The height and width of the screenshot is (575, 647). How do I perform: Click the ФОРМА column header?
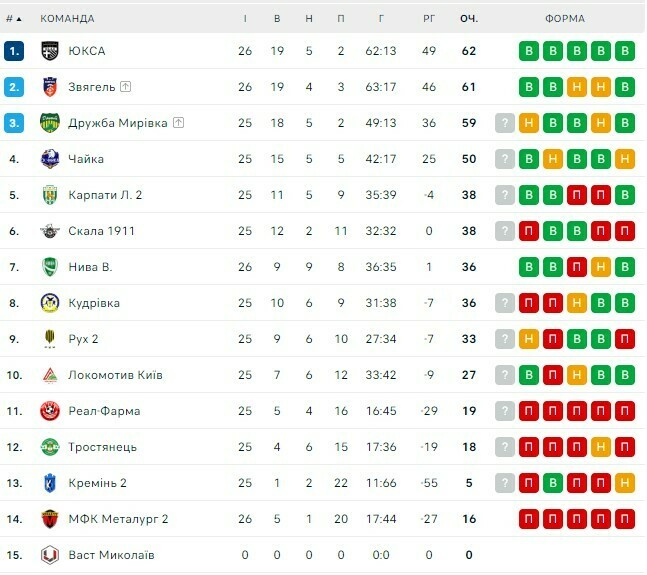point(565,18)
